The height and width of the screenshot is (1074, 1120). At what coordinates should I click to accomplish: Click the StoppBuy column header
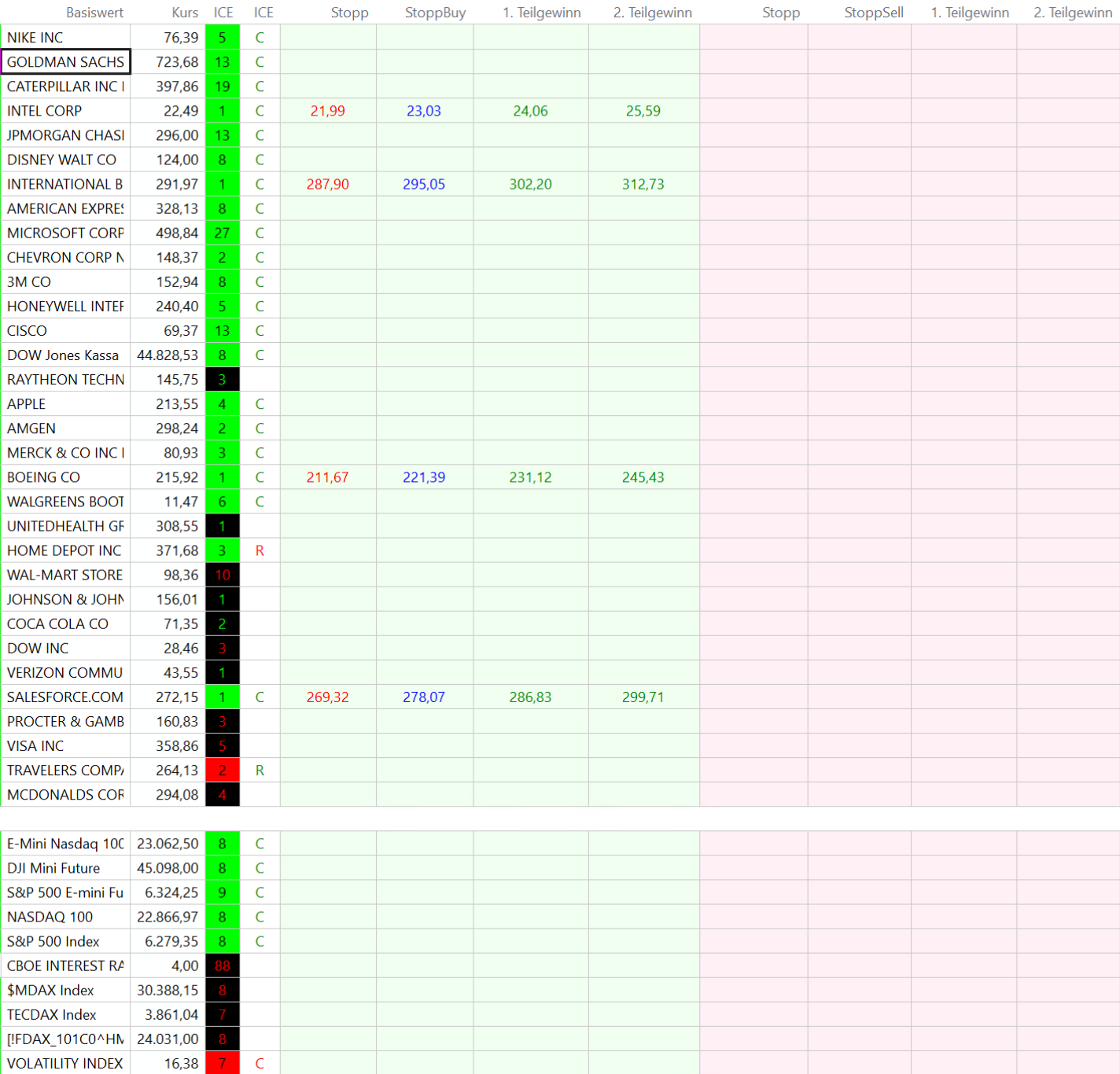pos(435,13)
